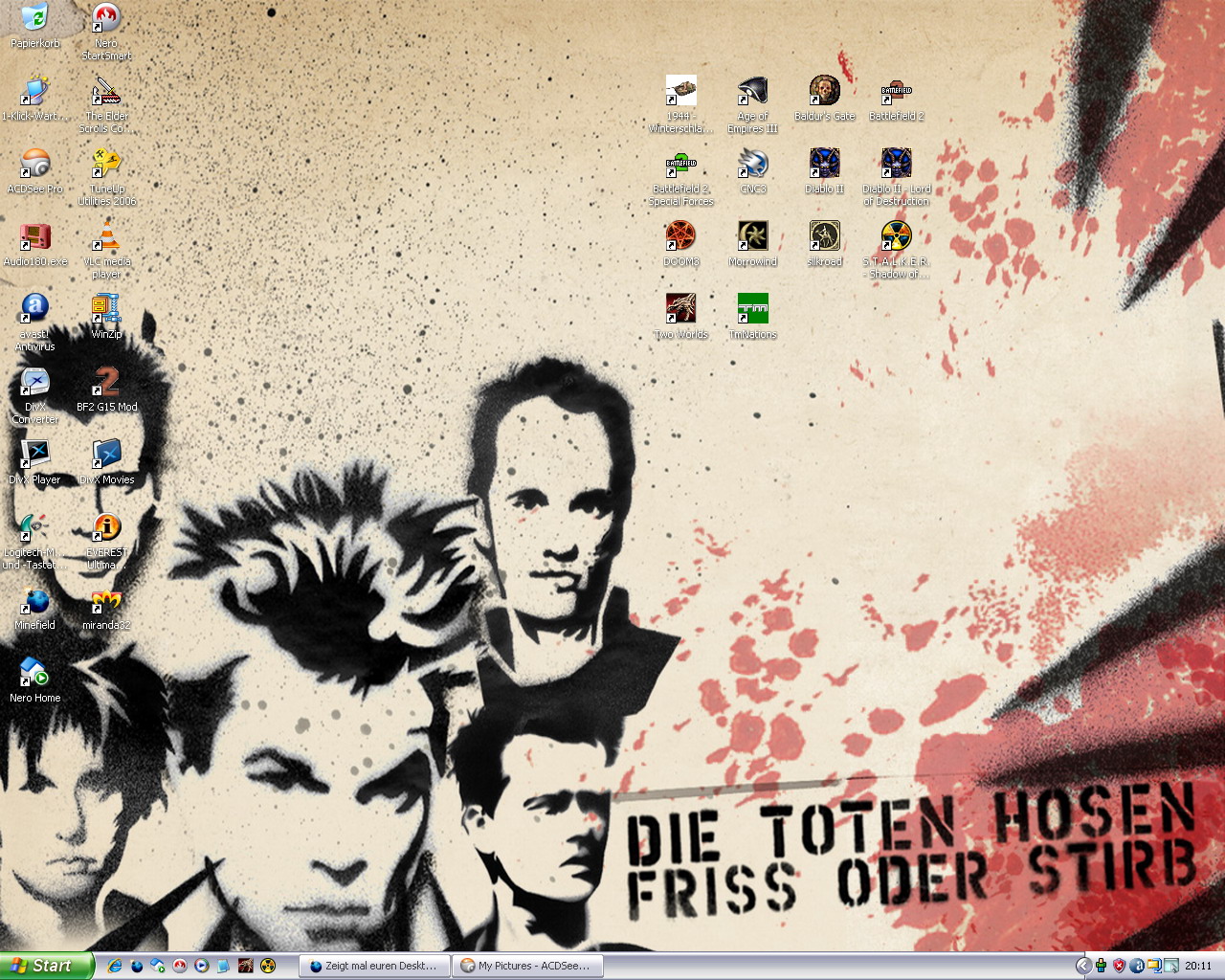Select the Logitech mouse and keyboard icon

pyautogui.click(x=34, y=541)
